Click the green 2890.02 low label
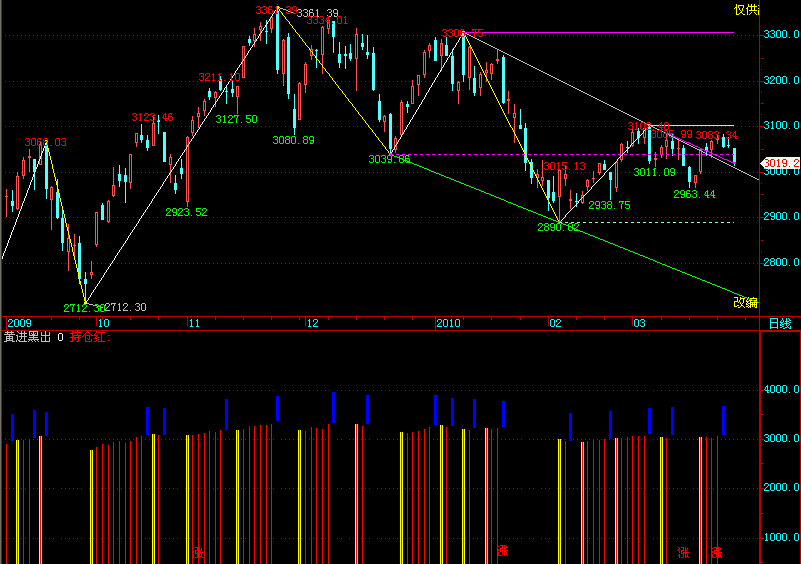 (x=558, y=227)
